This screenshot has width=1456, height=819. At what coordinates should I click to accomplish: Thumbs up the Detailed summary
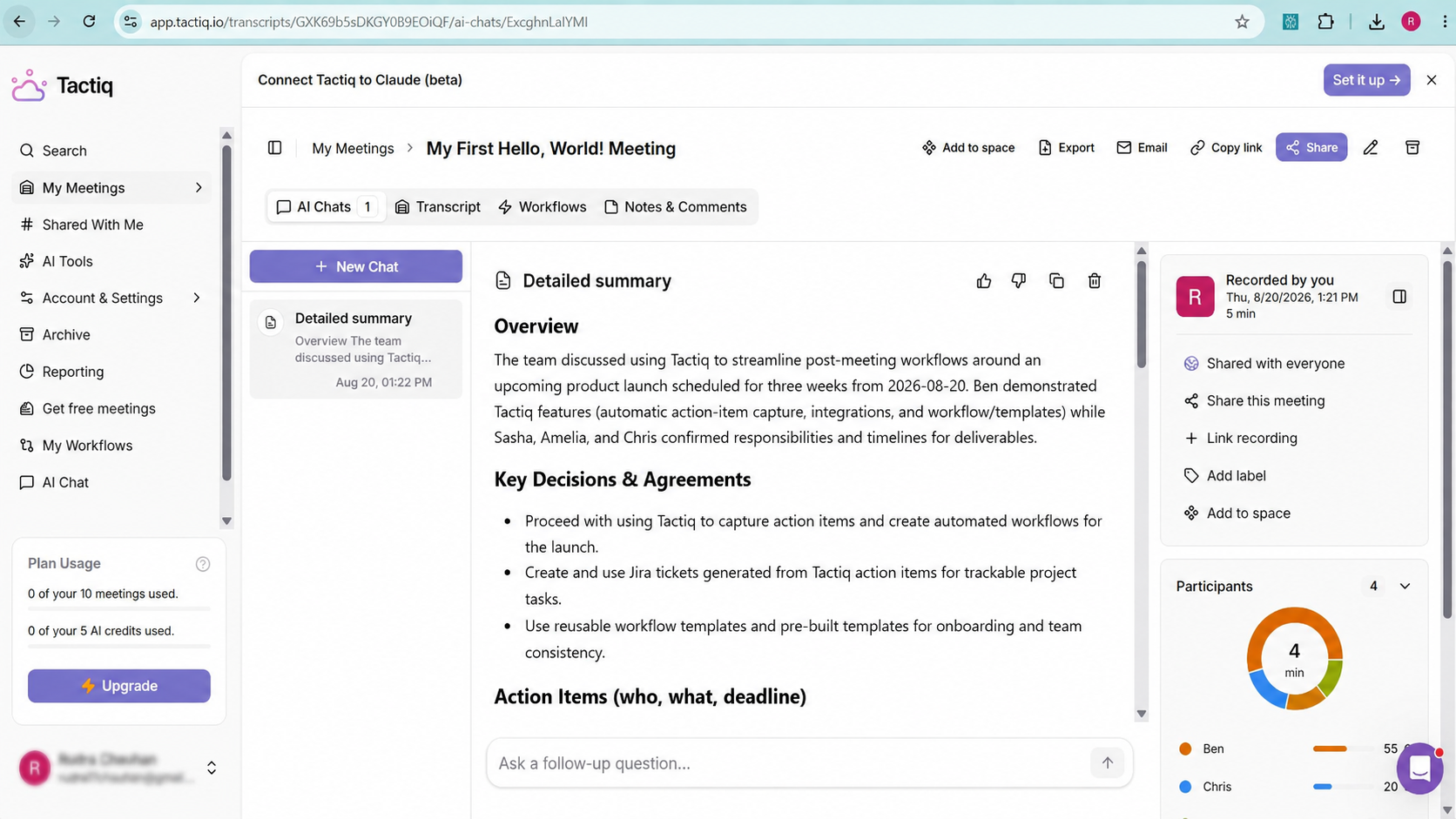point(984,281)
